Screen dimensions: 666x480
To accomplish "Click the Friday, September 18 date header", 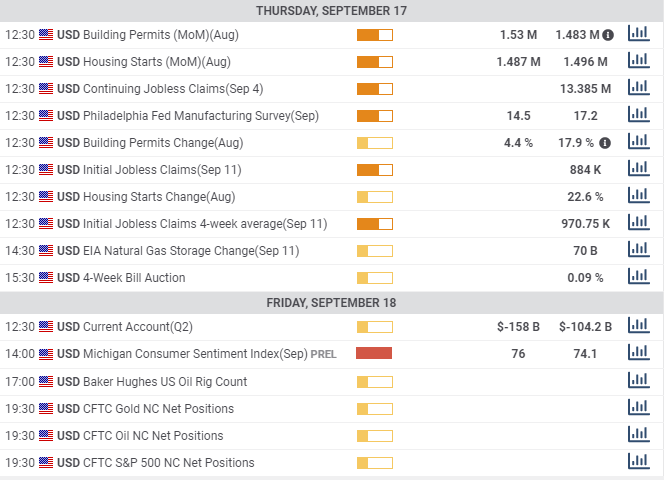I will [331, 302].
